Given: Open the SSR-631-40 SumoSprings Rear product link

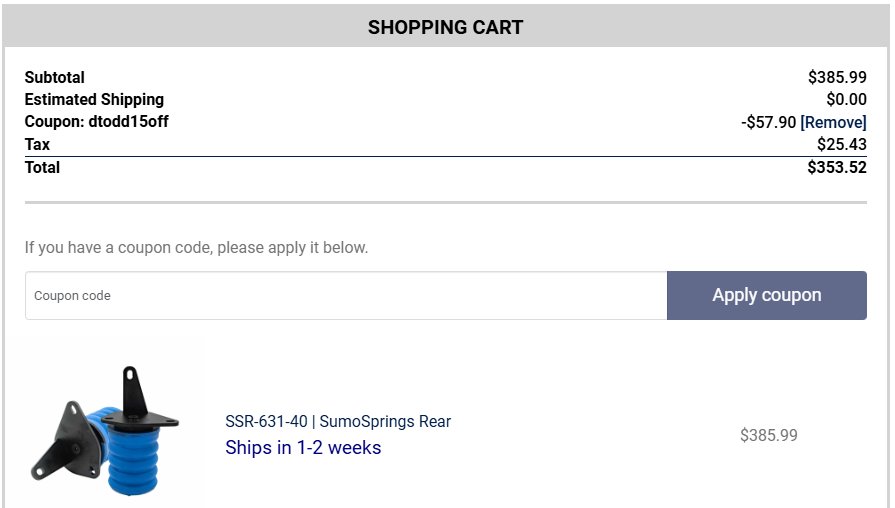Looking at the screenshot, I should [x=338, y=421].
